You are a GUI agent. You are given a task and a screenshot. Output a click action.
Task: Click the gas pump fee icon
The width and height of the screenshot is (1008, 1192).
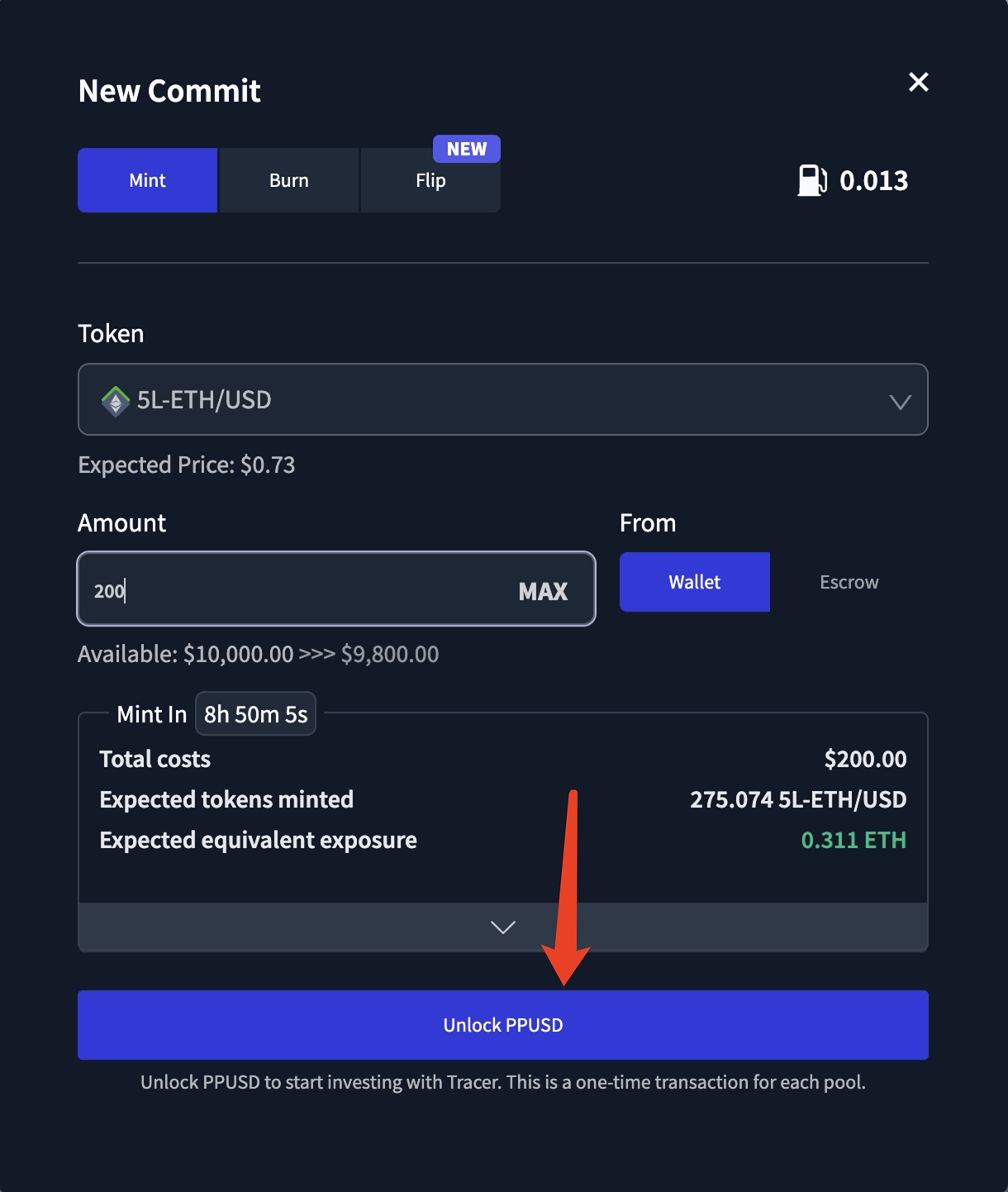[x=811, y=180]
